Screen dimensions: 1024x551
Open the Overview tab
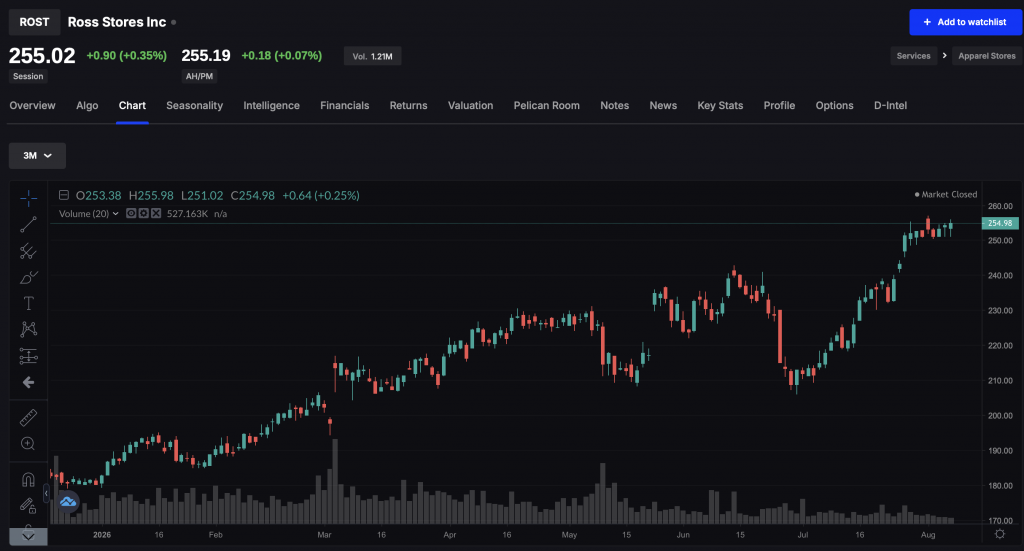click(x=32, y=106)
